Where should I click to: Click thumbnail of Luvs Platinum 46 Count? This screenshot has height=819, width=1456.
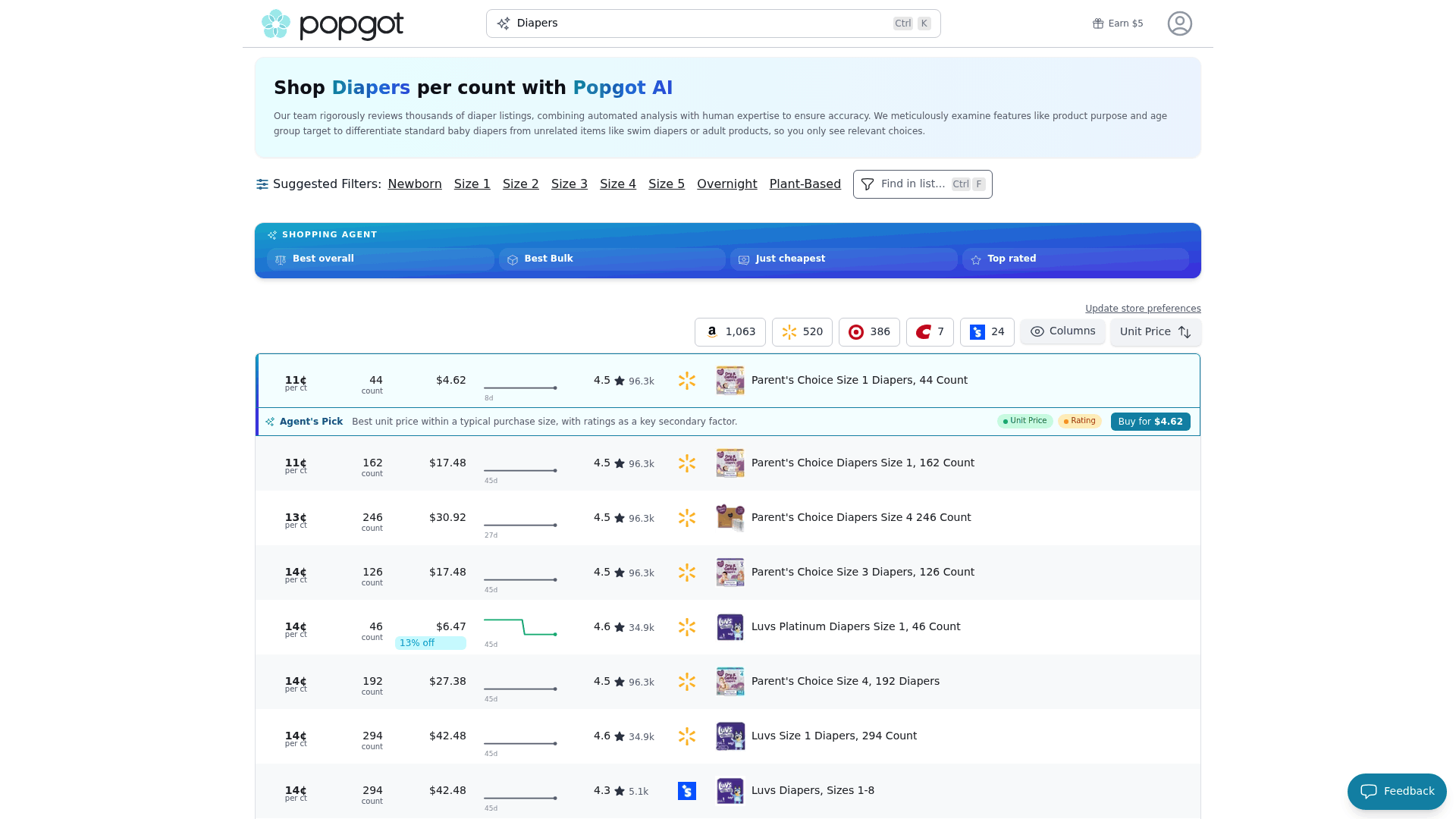click(730, 627)
